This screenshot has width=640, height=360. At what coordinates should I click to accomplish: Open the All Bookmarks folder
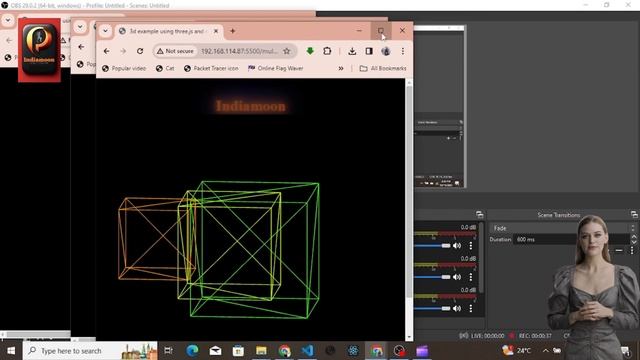[x=383, y=69]
